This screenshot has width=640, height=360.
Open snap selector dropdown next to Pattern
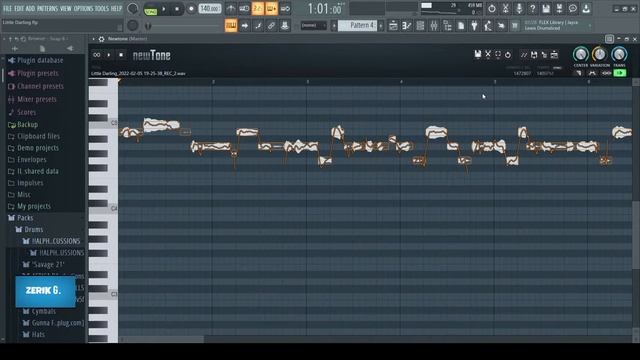point(313,26)
